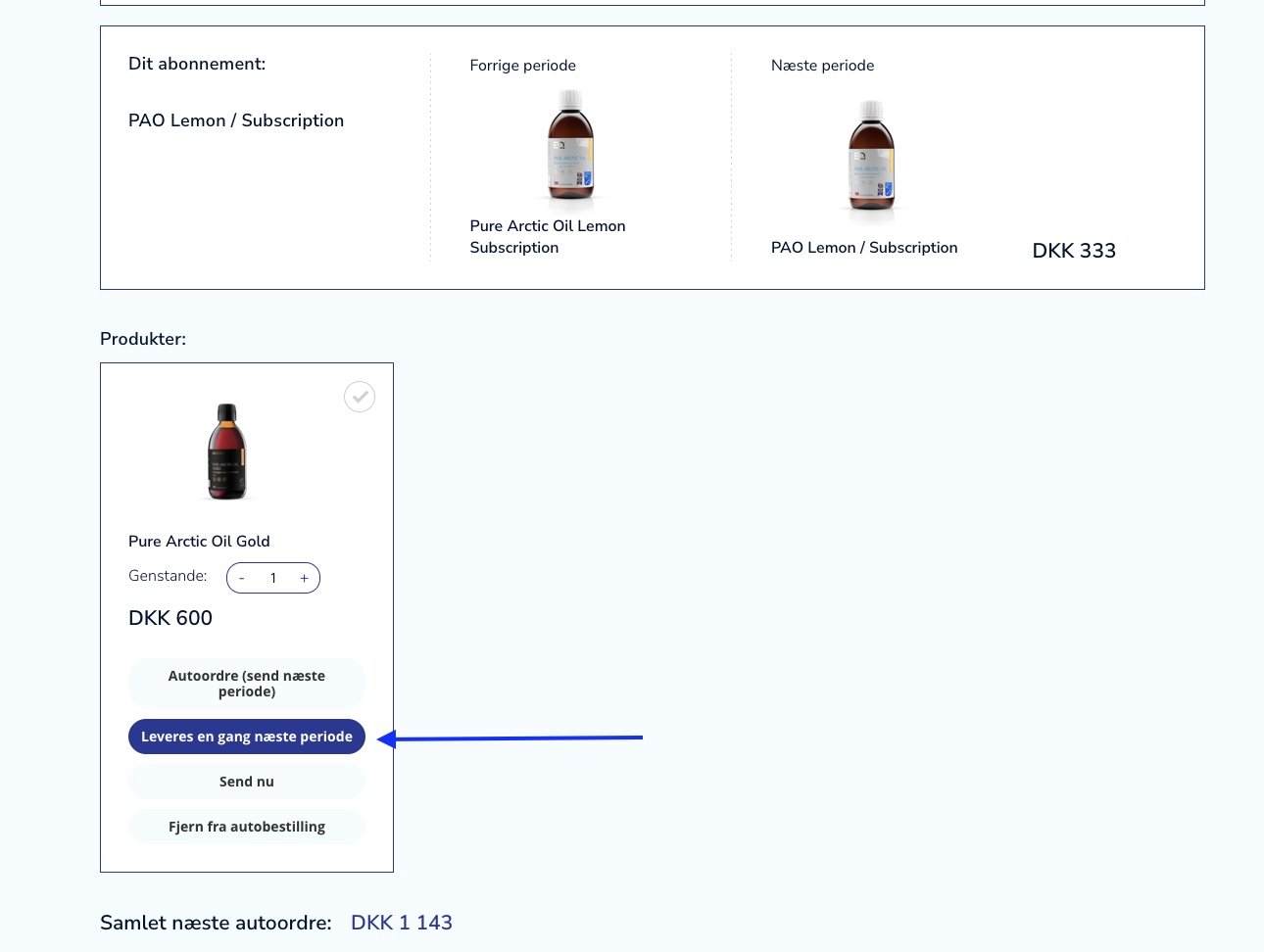Click the Næste periode bottle image

[x=871, y=157]
